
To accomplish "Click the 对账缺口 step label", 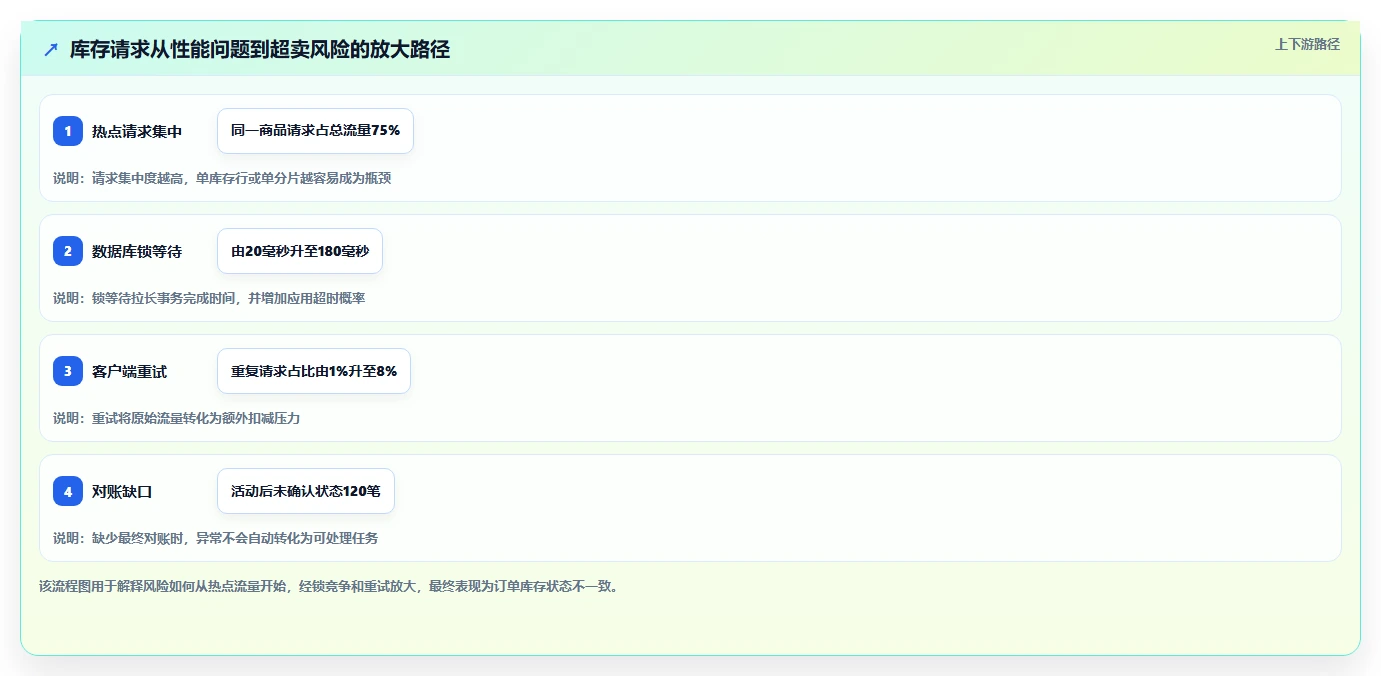I will pos(122,491).
